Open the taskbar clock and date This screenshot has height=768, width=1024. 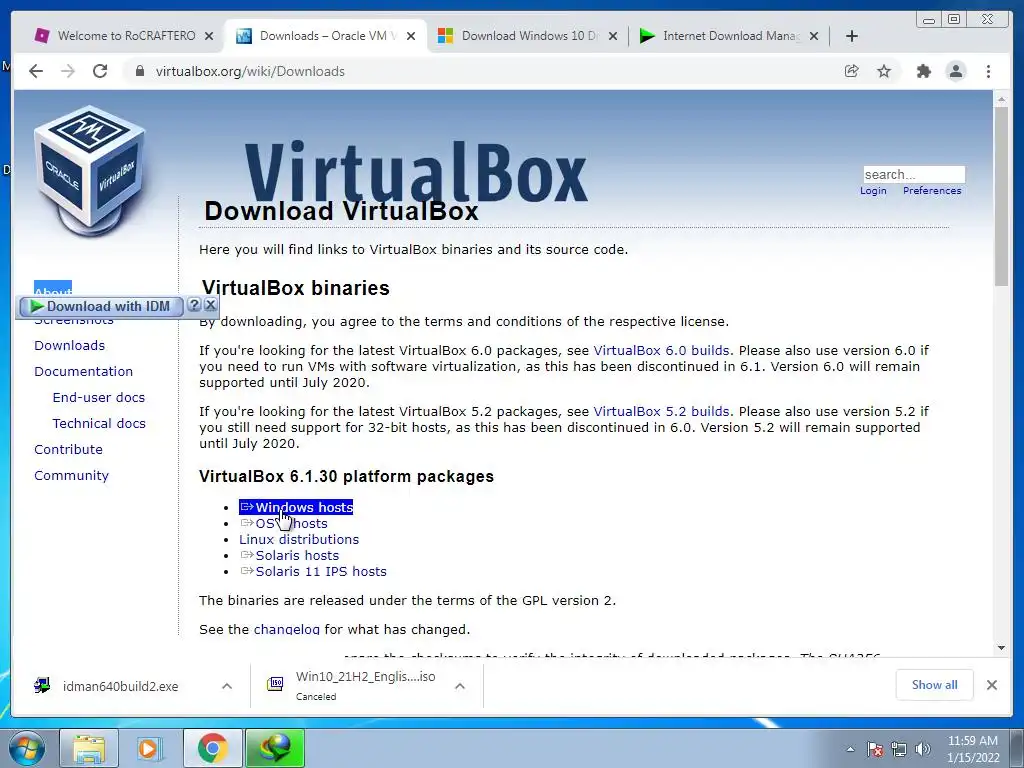click(x=973, y=749)
